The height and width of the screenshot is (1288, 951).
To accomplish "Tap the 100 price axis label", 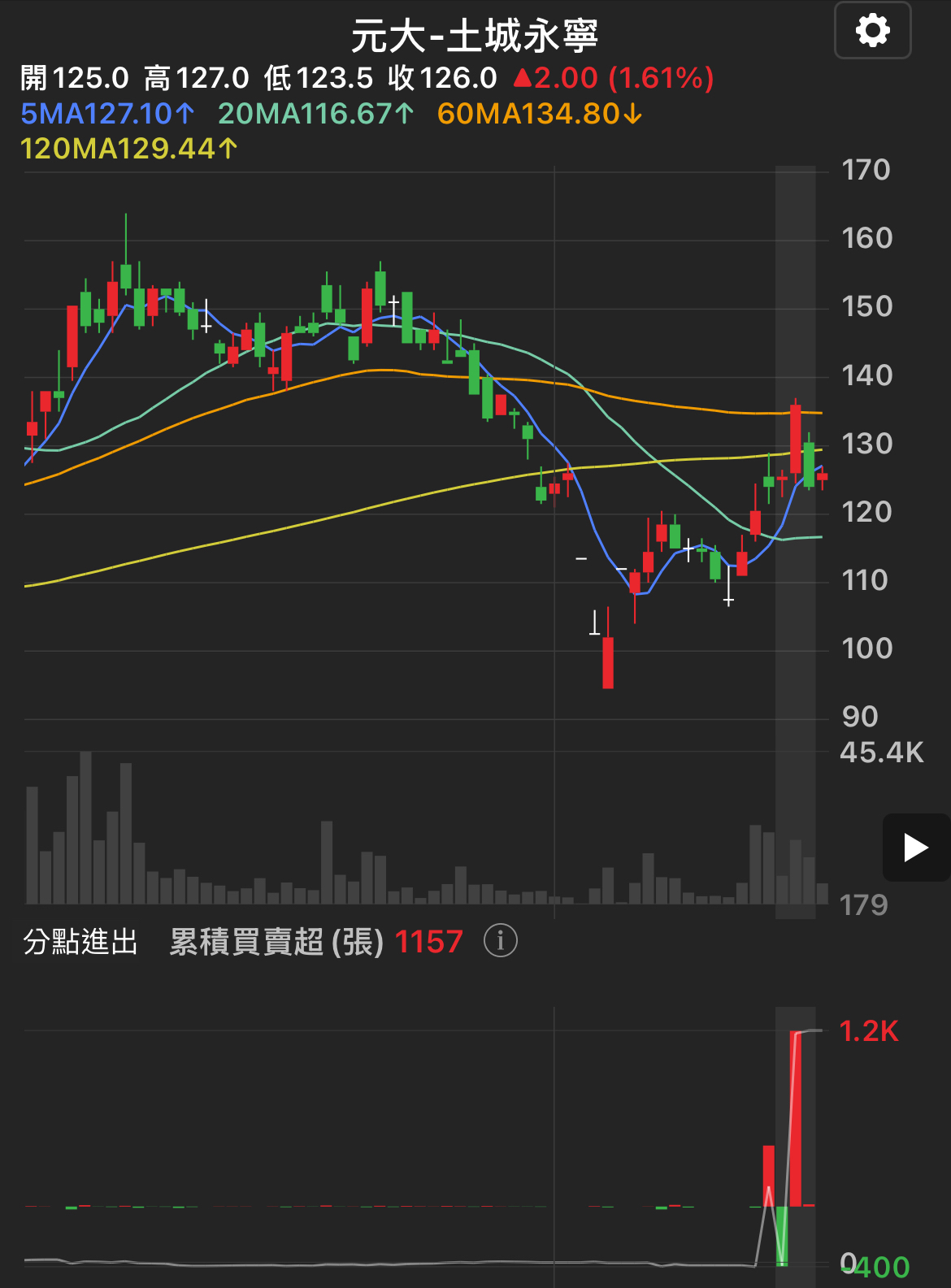I will pyautogui.click(x=866, y=648).
